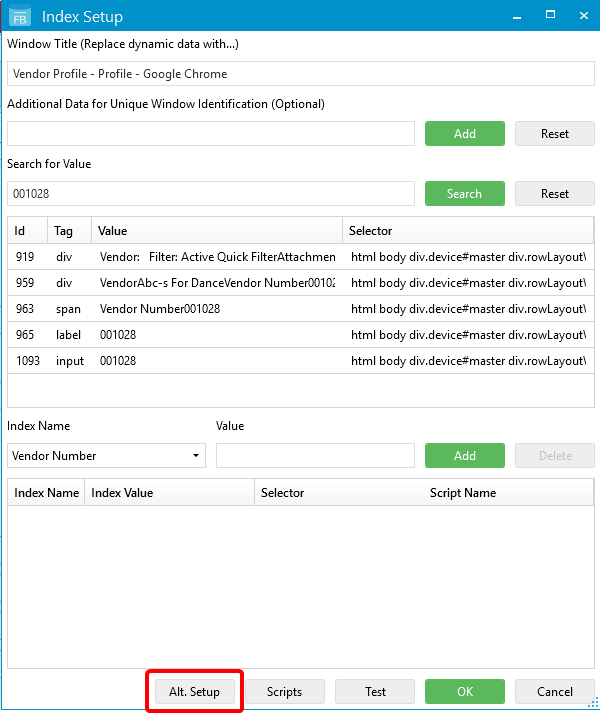The width and height of the screenshot is (600, 721).
Task: Open the Scripts dialog
Action: point(285,692)
